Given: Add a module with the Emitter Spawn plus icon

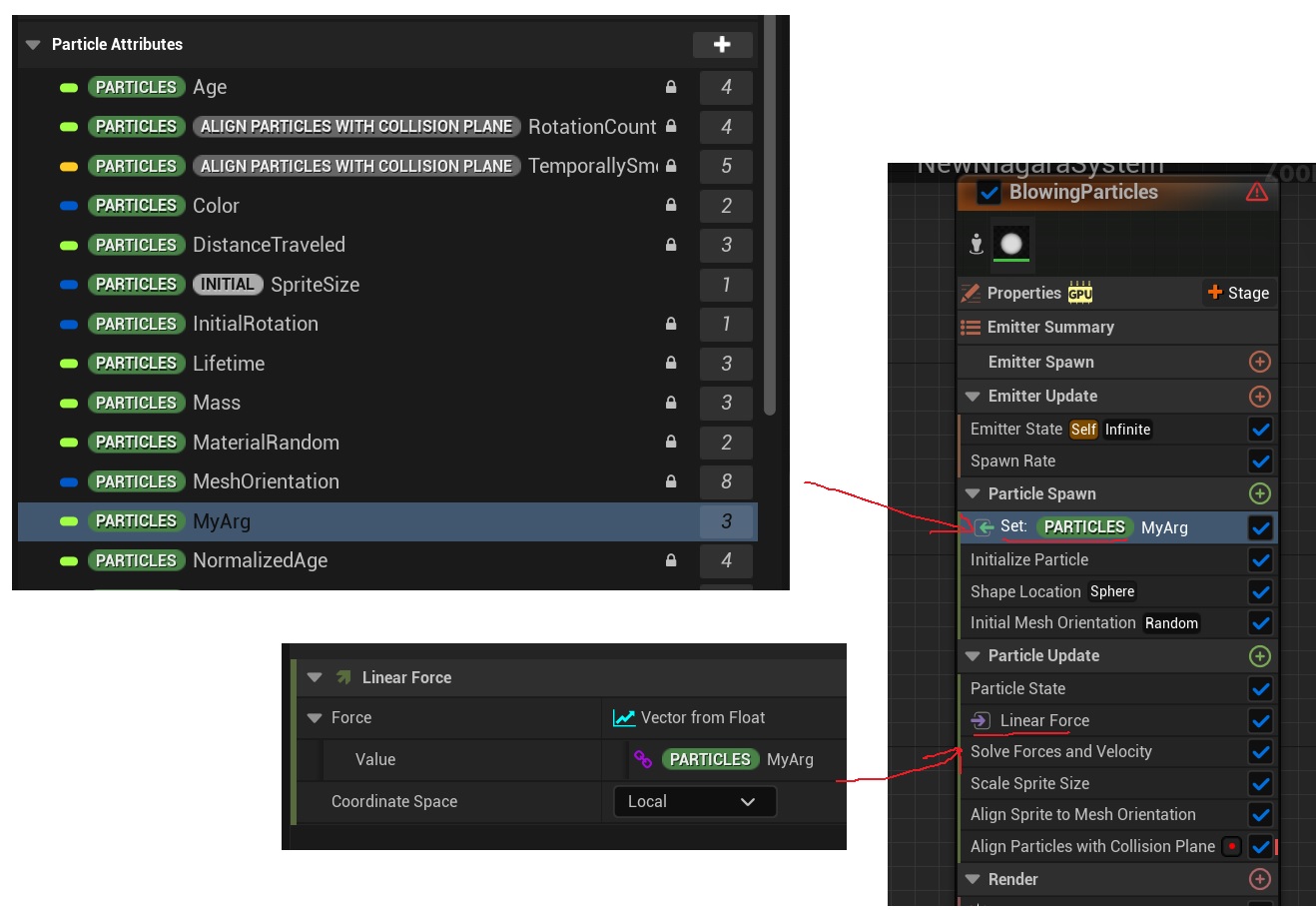Looking at the screenshot, I should 1260,362.
